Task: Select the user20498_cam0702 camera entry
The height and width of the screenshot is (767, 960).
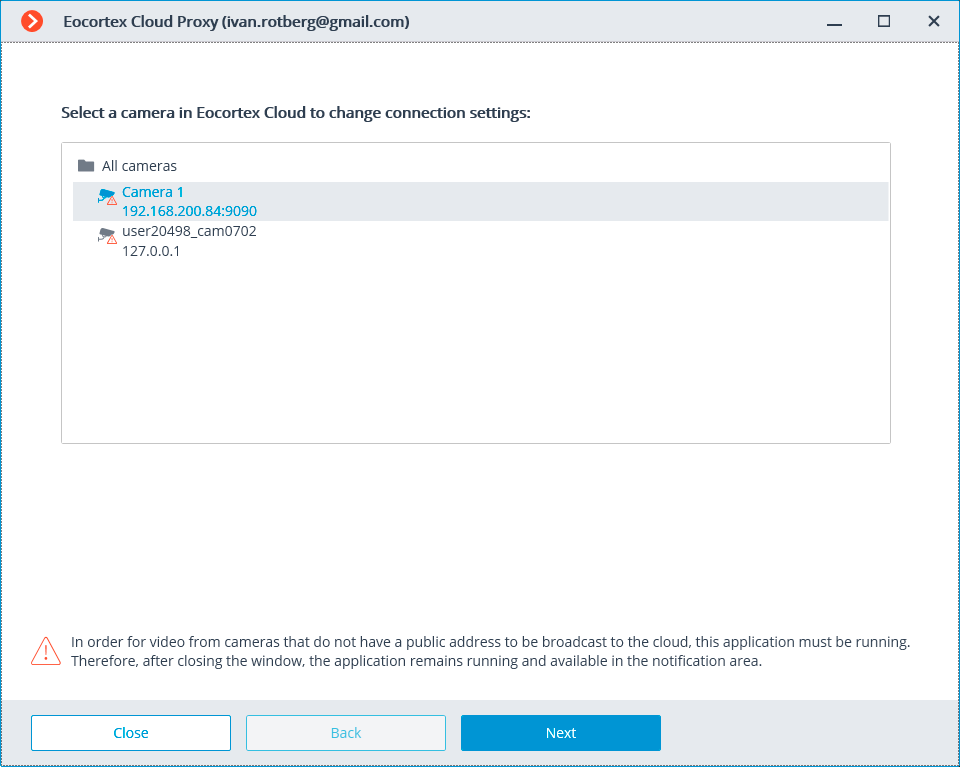Action: (x=189, y=230)
